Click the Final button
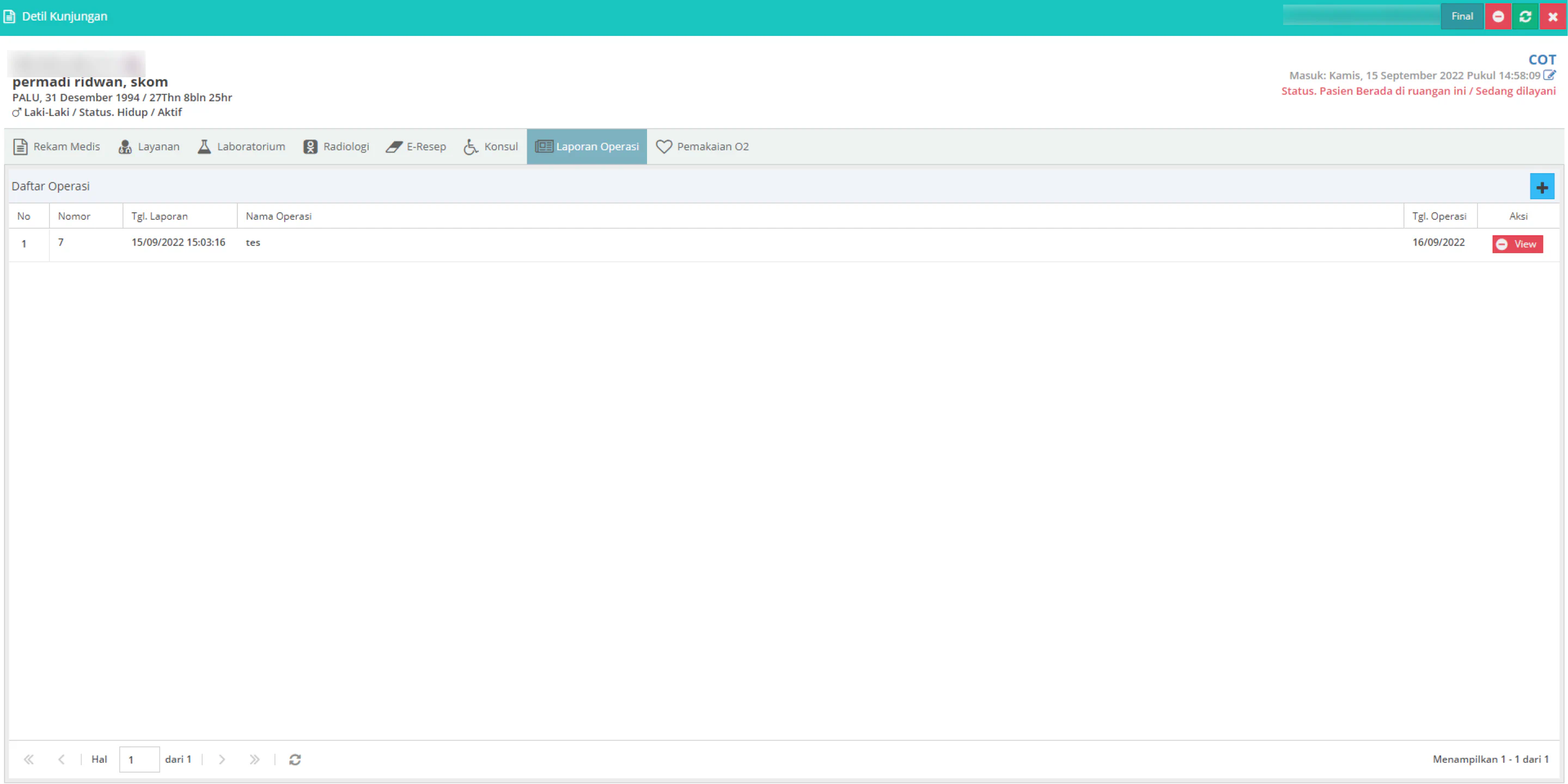 1462,16
